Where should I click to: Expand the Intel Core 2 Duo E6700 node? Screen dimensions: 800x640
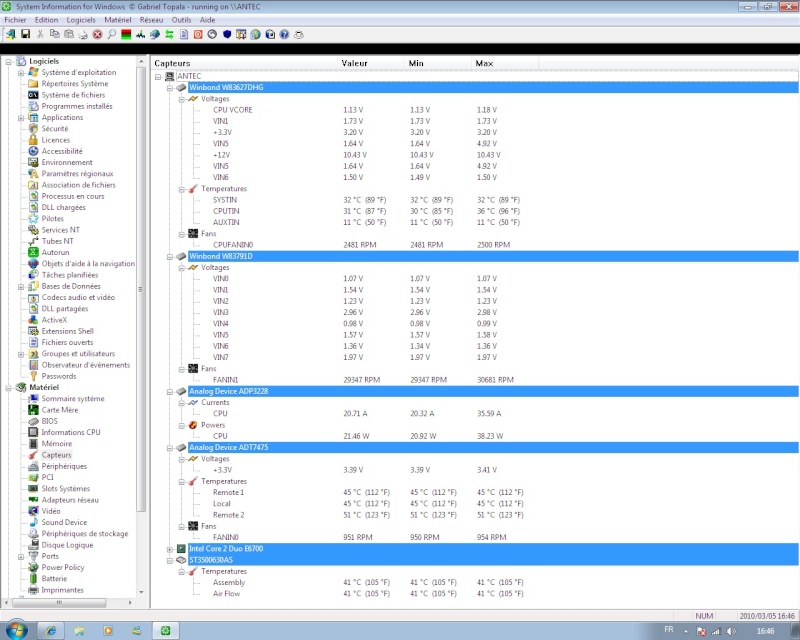170,550
